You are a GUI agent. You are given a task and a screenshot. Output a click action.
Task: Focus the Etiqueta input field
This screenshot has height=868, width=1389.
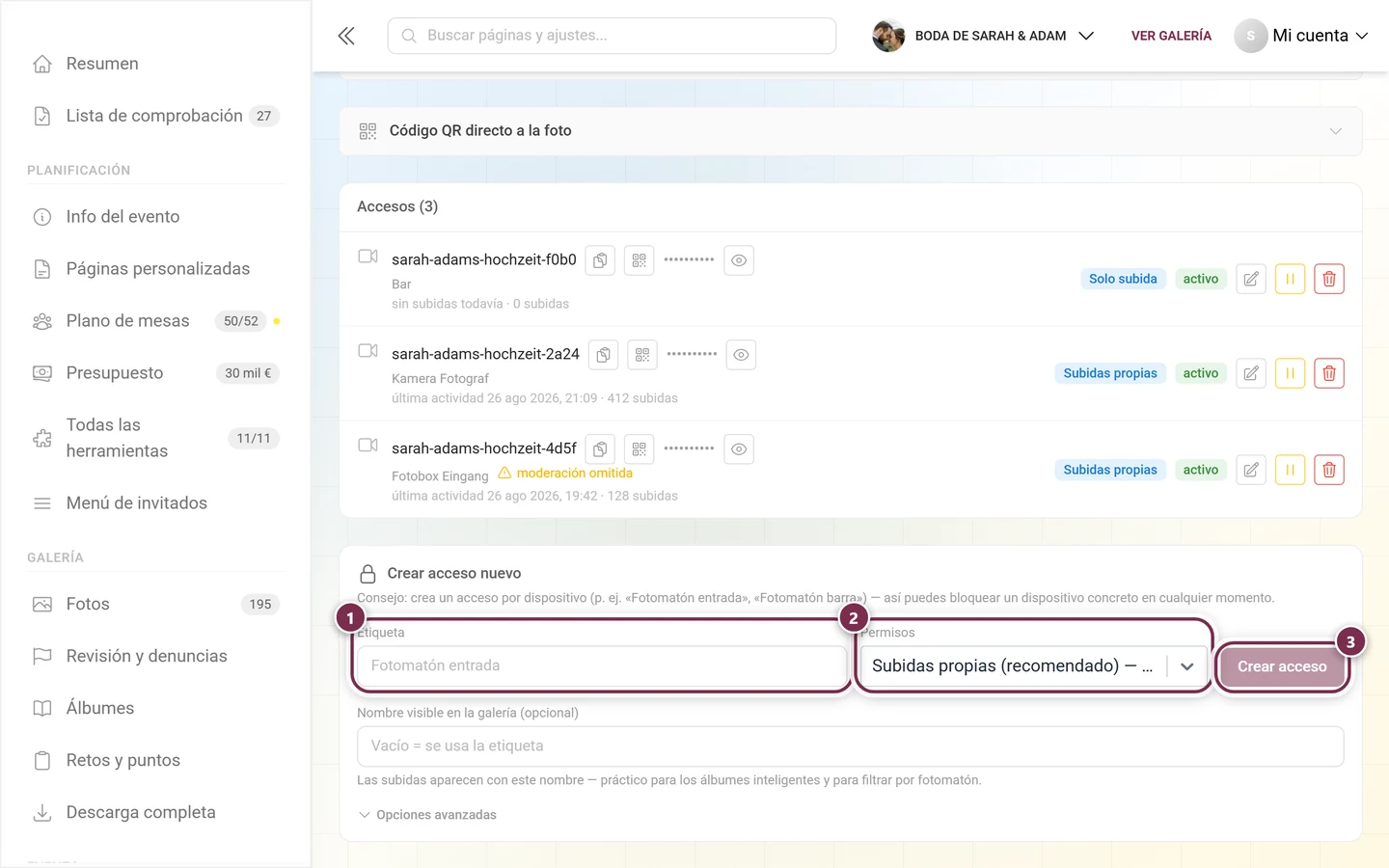[602, 665]
